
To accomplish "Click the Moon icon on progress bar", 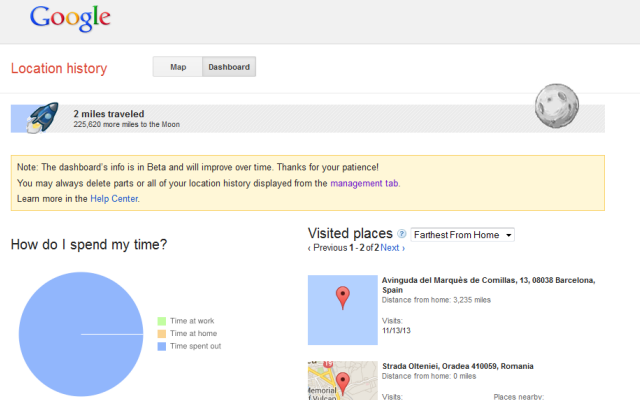I will tap(557, 106).
